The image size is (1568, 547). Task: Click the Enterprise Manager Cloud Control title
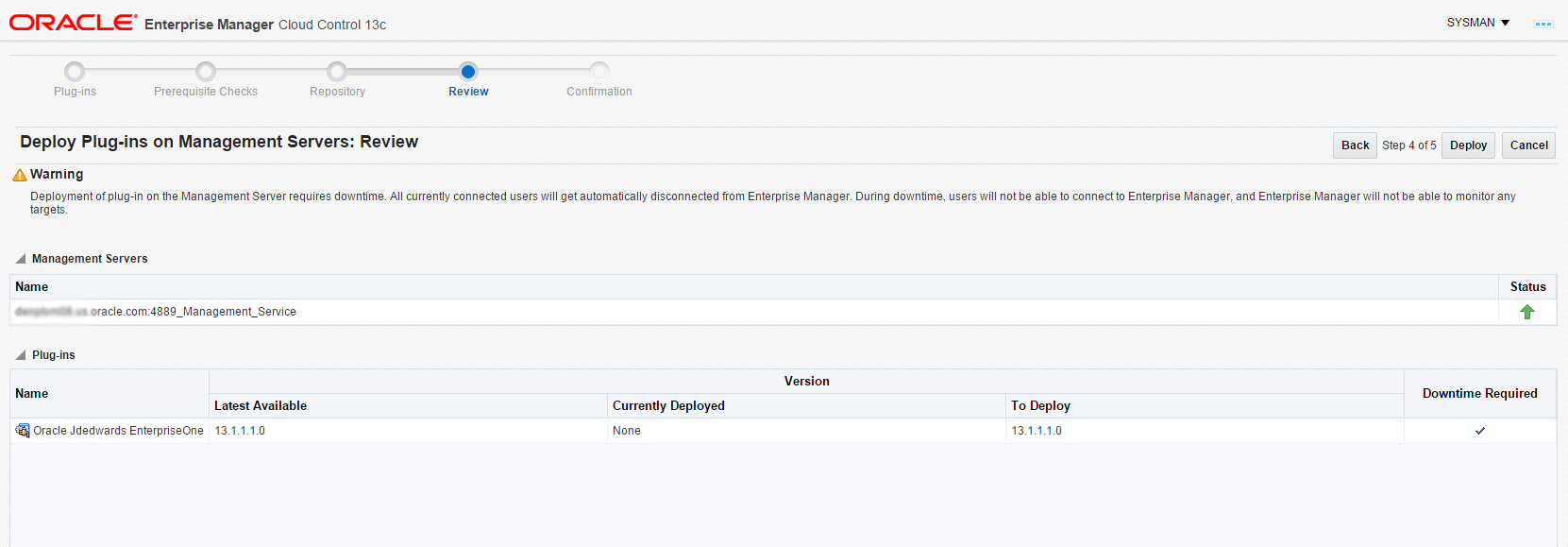265,25
